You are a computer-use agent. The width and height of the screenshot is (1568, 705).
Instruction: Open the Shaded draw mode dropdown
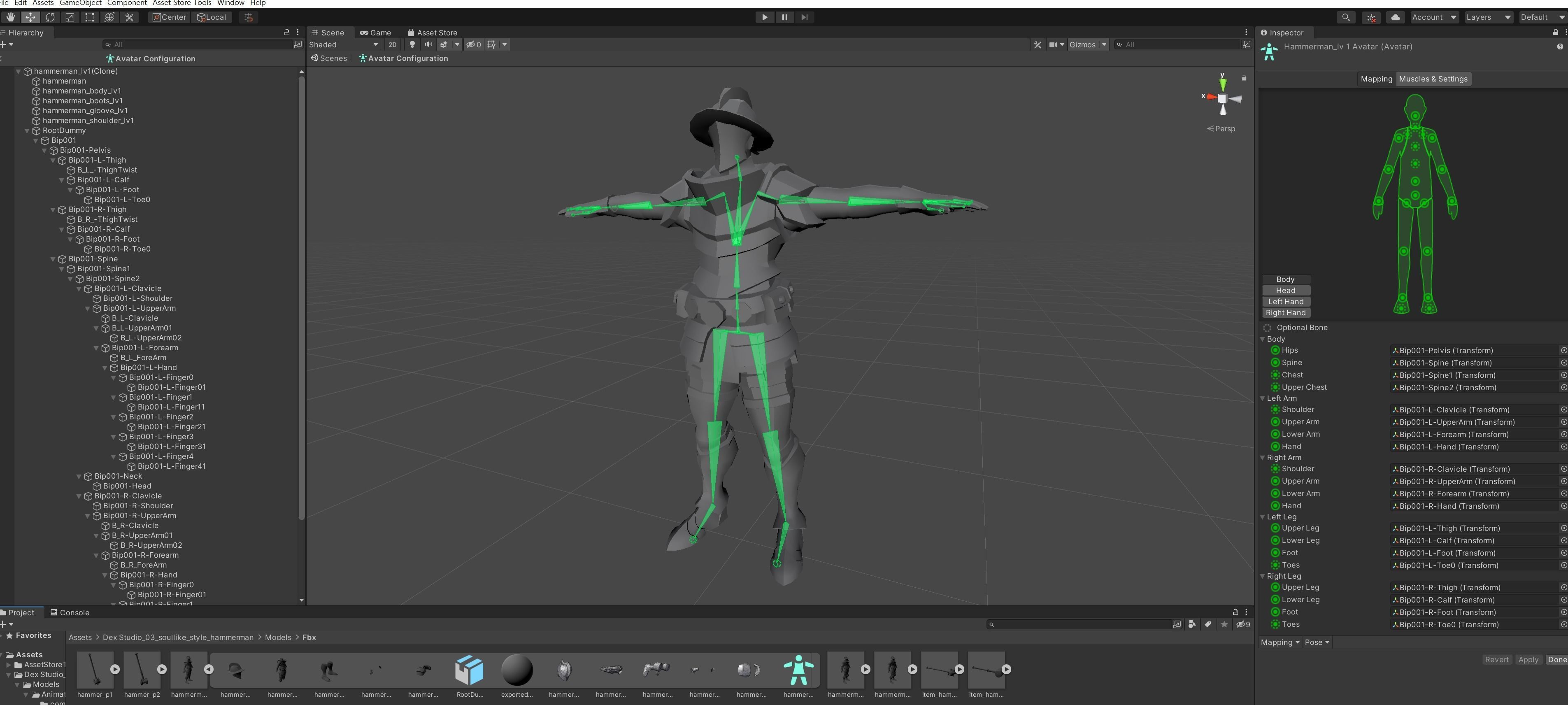(343, 44)
